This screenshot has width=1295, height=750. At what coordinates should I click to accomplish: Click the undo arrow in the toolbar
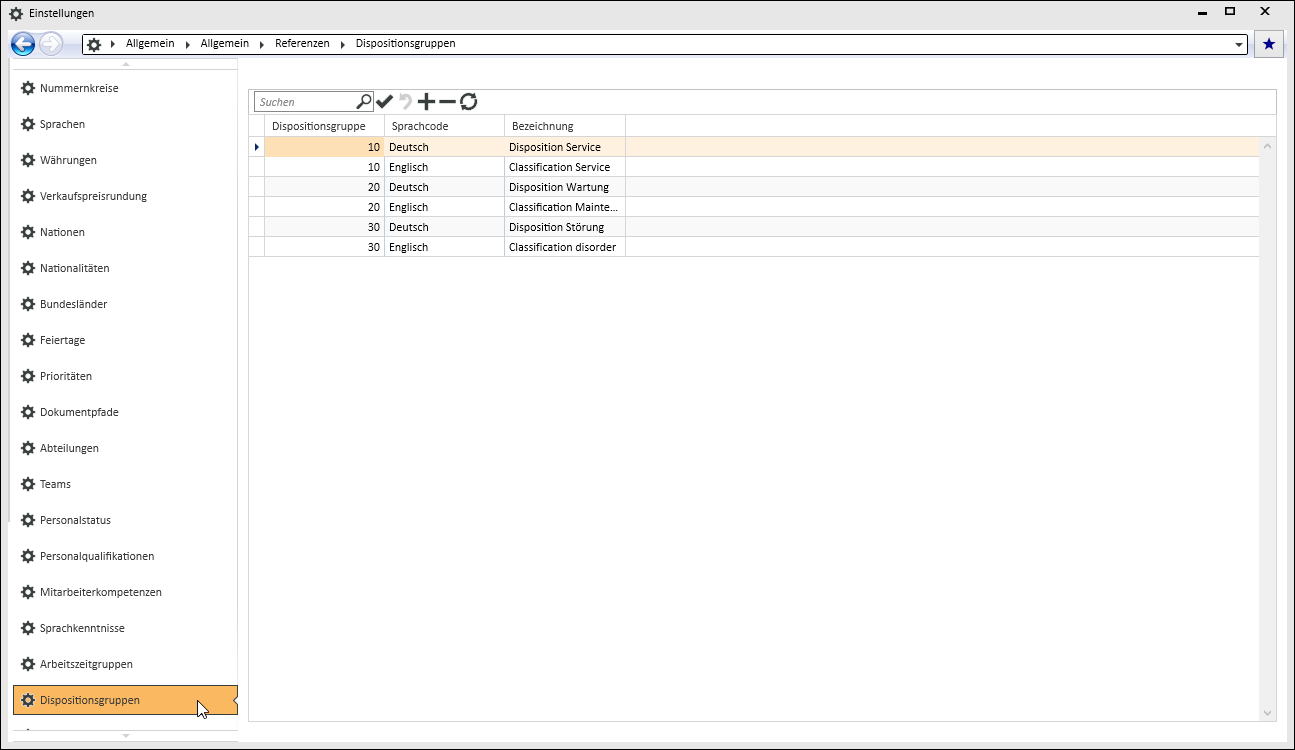tap(406, 101)
